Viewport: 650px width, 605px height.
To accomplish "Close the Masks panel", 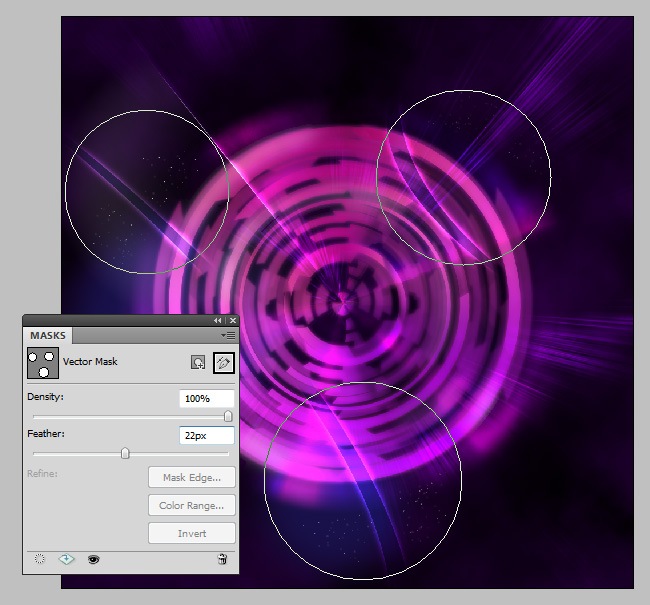I will (x=232, y=320).
